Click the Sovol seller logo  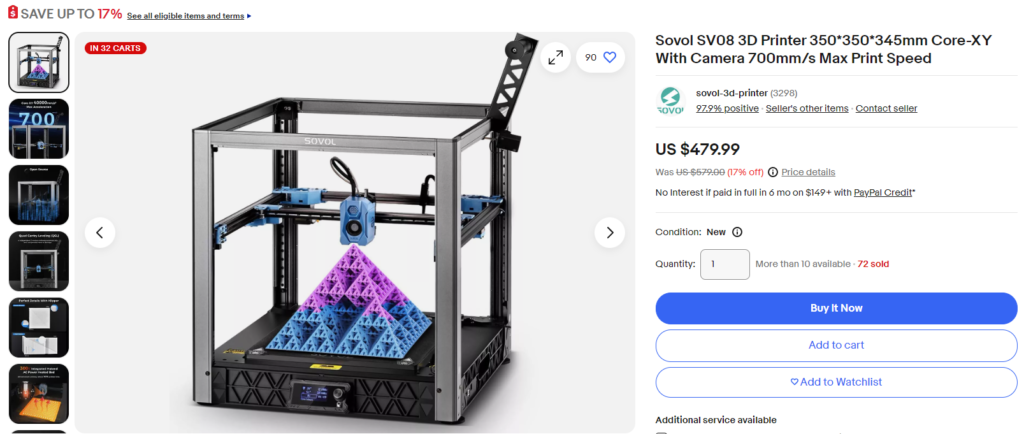pyautogui.click(x=671, y=101)
